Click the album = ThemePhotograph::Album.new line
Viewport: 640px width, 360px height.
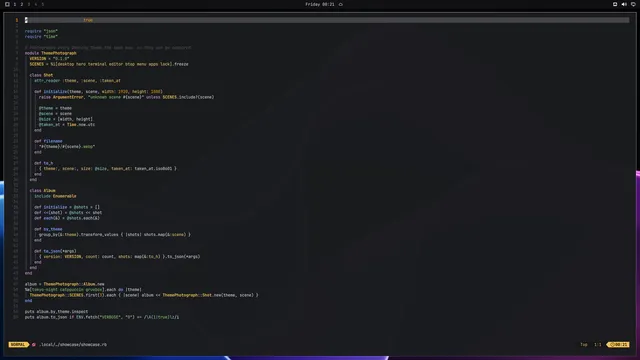click(x=64, y=284)
